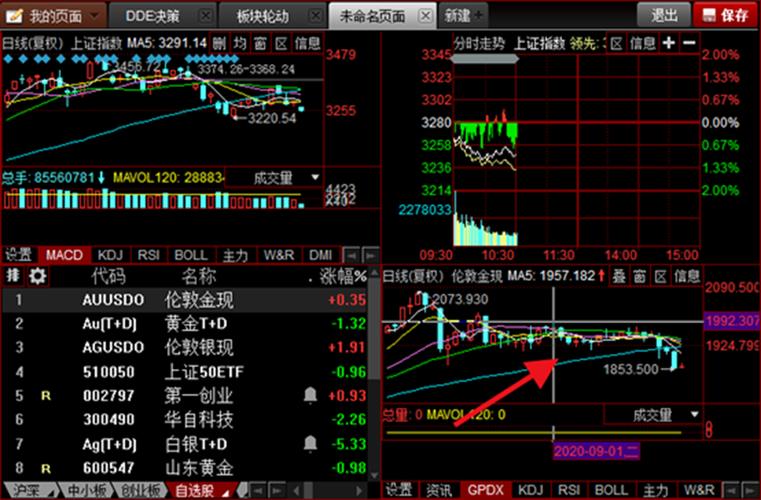Click the 退出 exit button
Viewport: 761px width, 500px height.
[664, 15]
